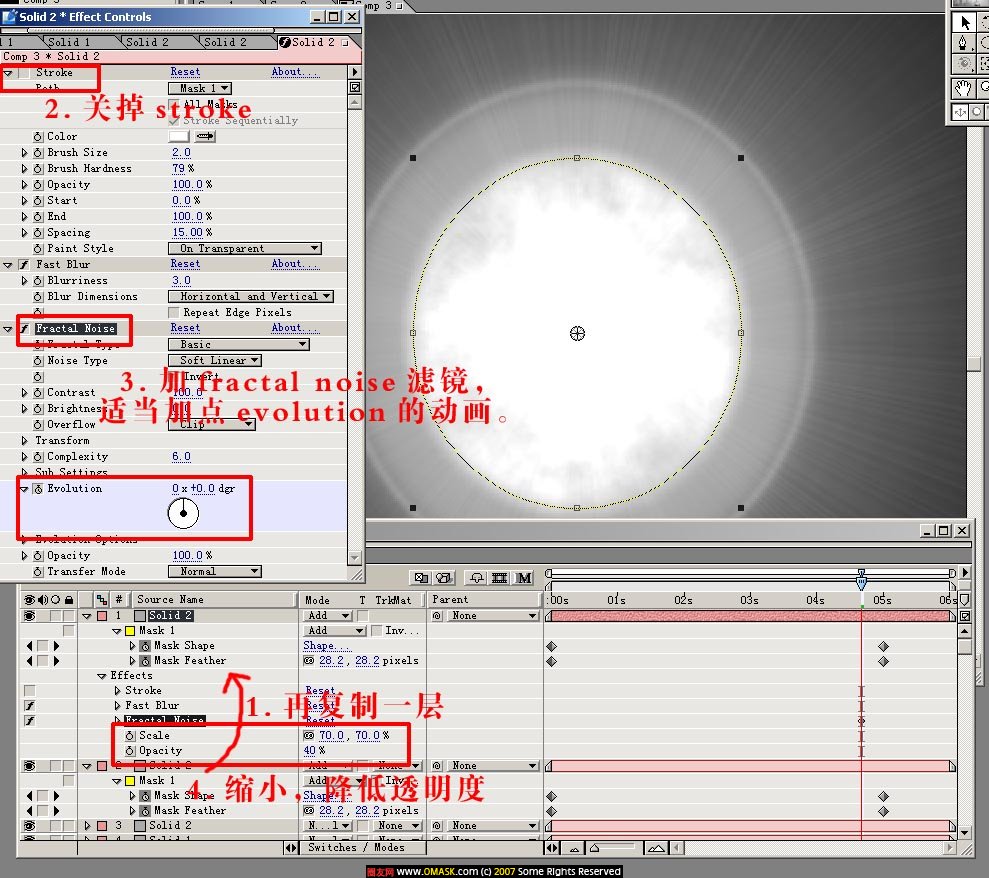Click the Blurriness value 3.0
Screen dimensions: 989x878
[x=181, y=281]
